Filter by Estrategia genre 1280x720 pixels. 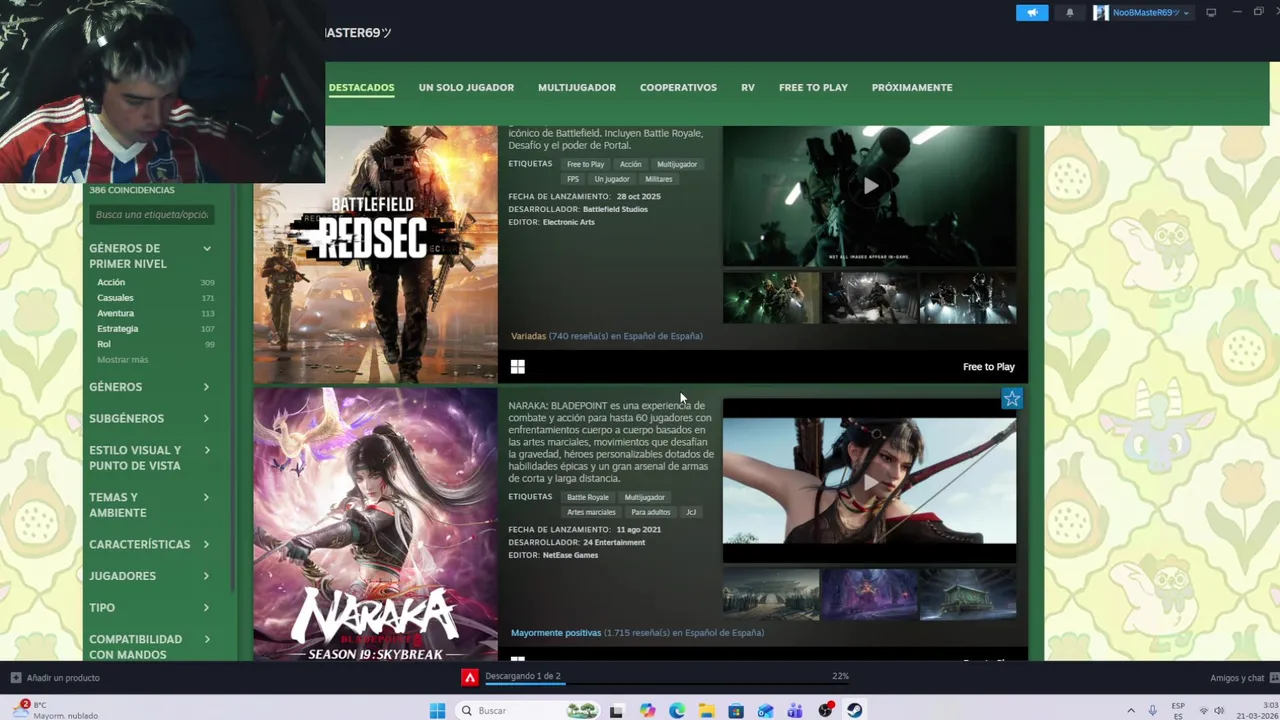point(118,329)
